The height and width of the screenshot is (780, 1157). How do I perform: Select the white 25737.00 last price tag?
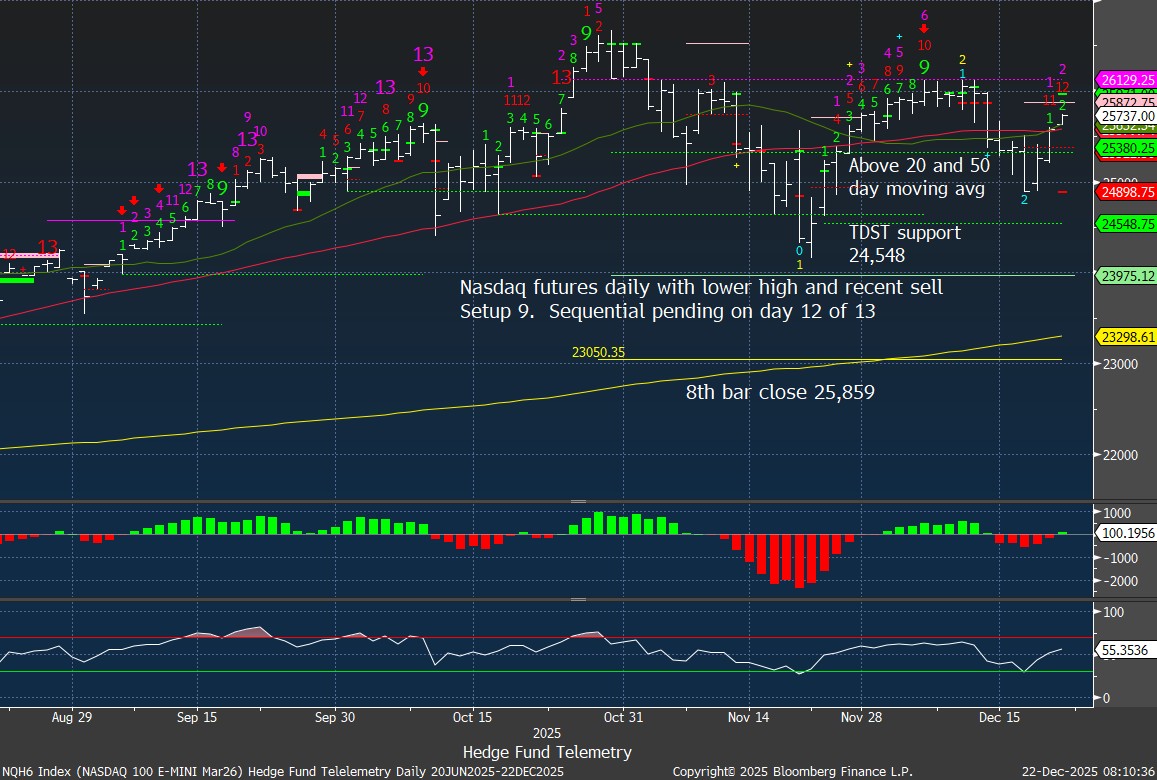pos(1127,116)
